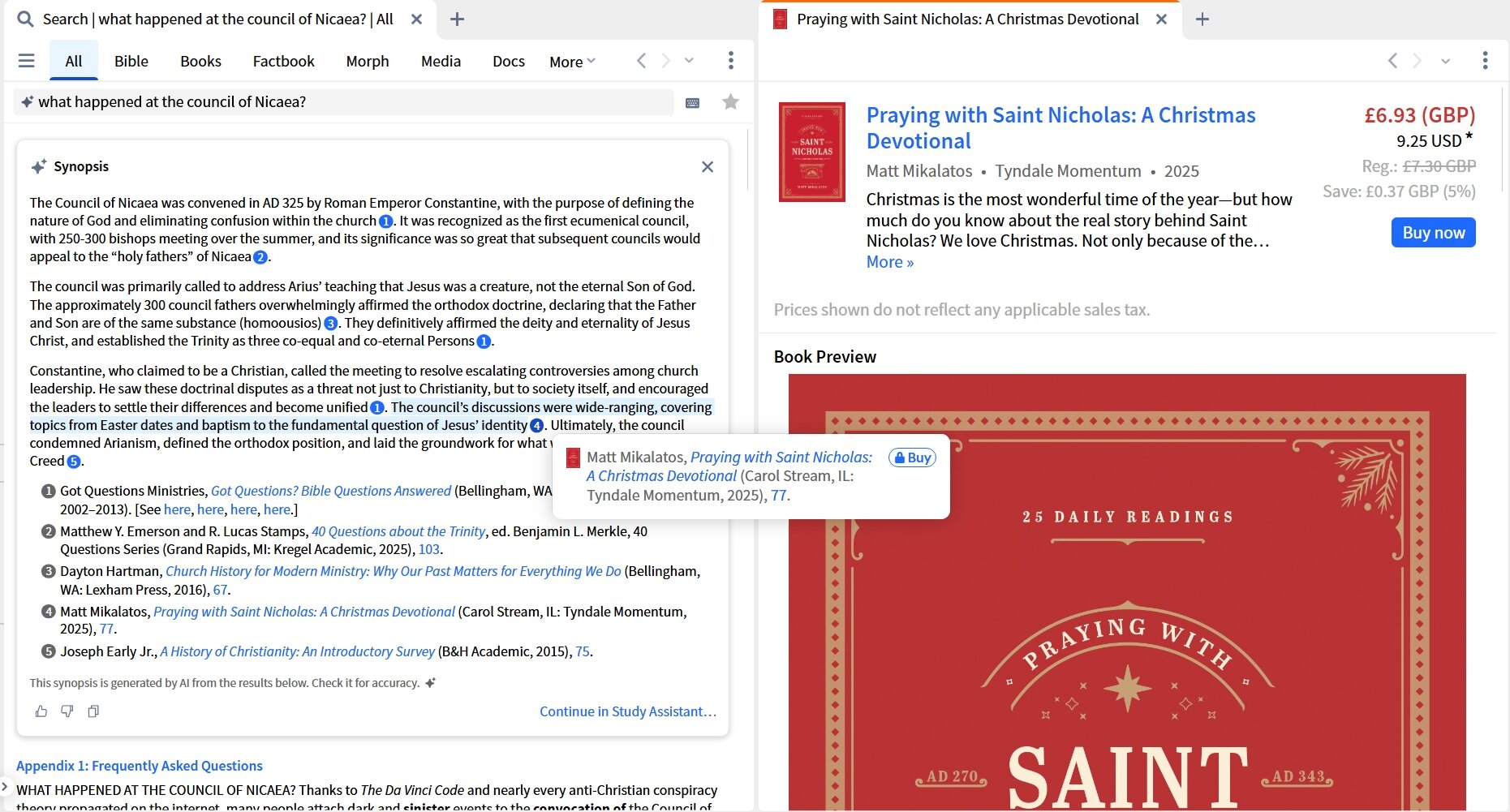Switch to the Media search tab
This screenshot has height=812, width=1510.
pyautogui.click(x=441, y=61)
